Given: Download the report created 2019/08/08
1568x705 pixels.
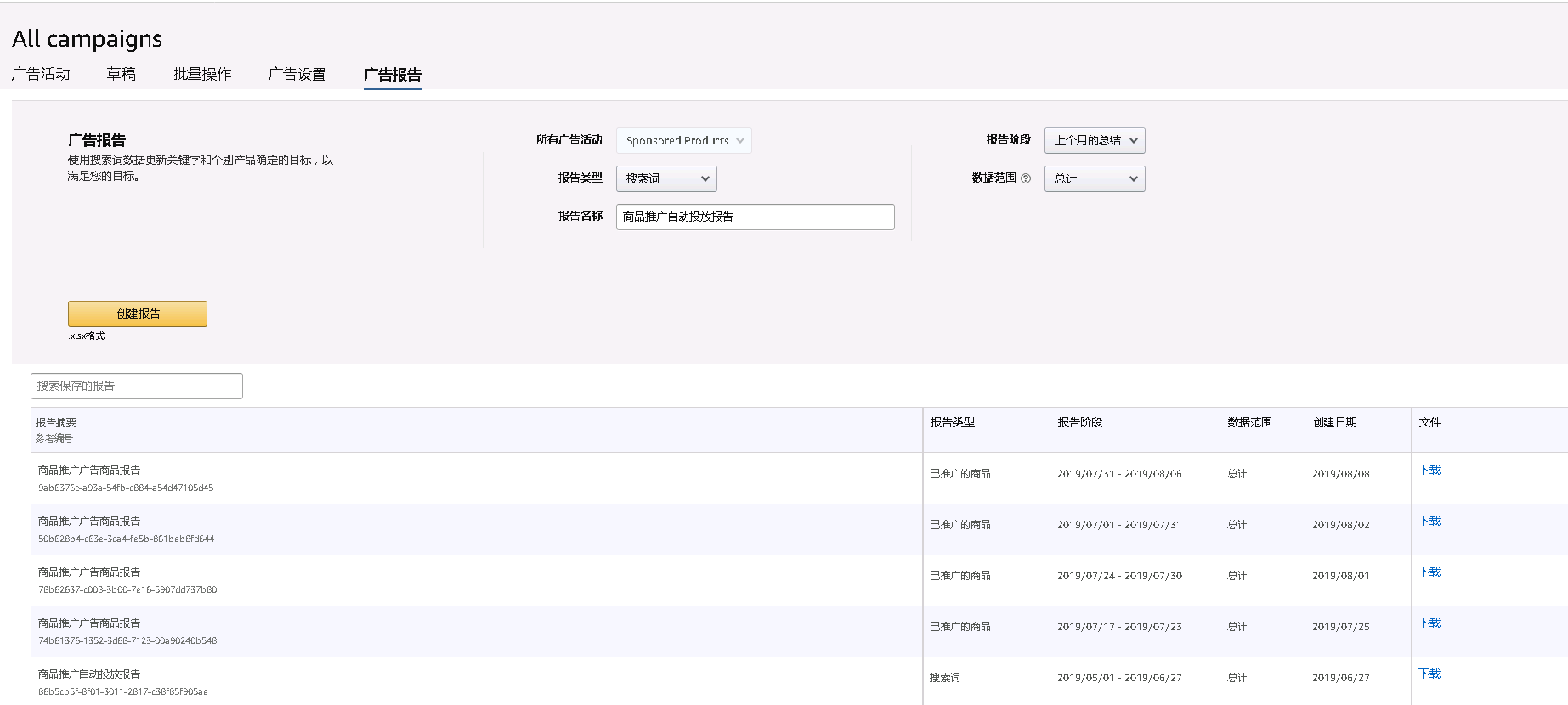Looking at the screenshot, I should pos(1429,470).
